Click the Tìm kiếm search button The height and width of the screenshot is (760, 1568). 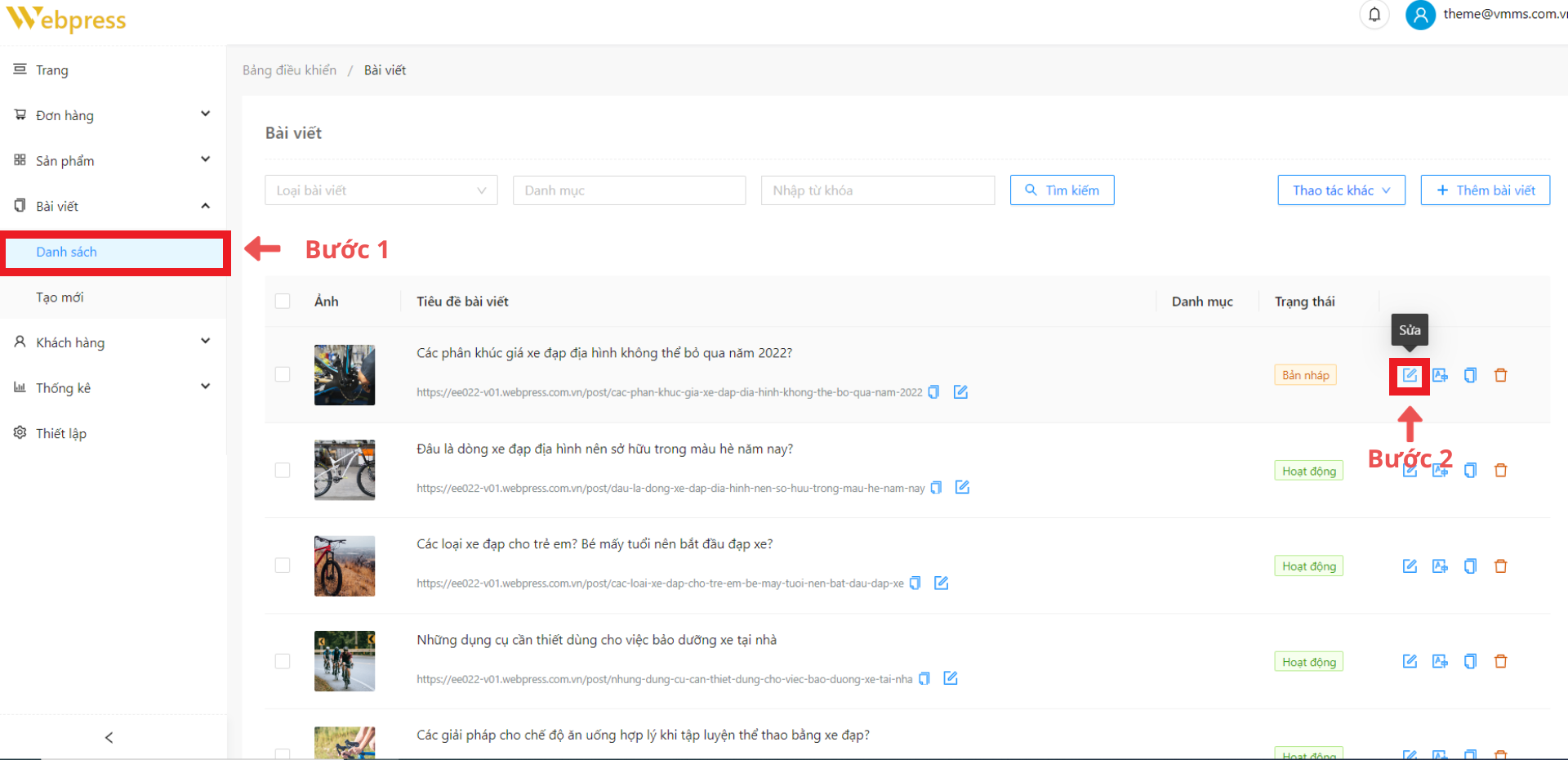pos(1062,190)
